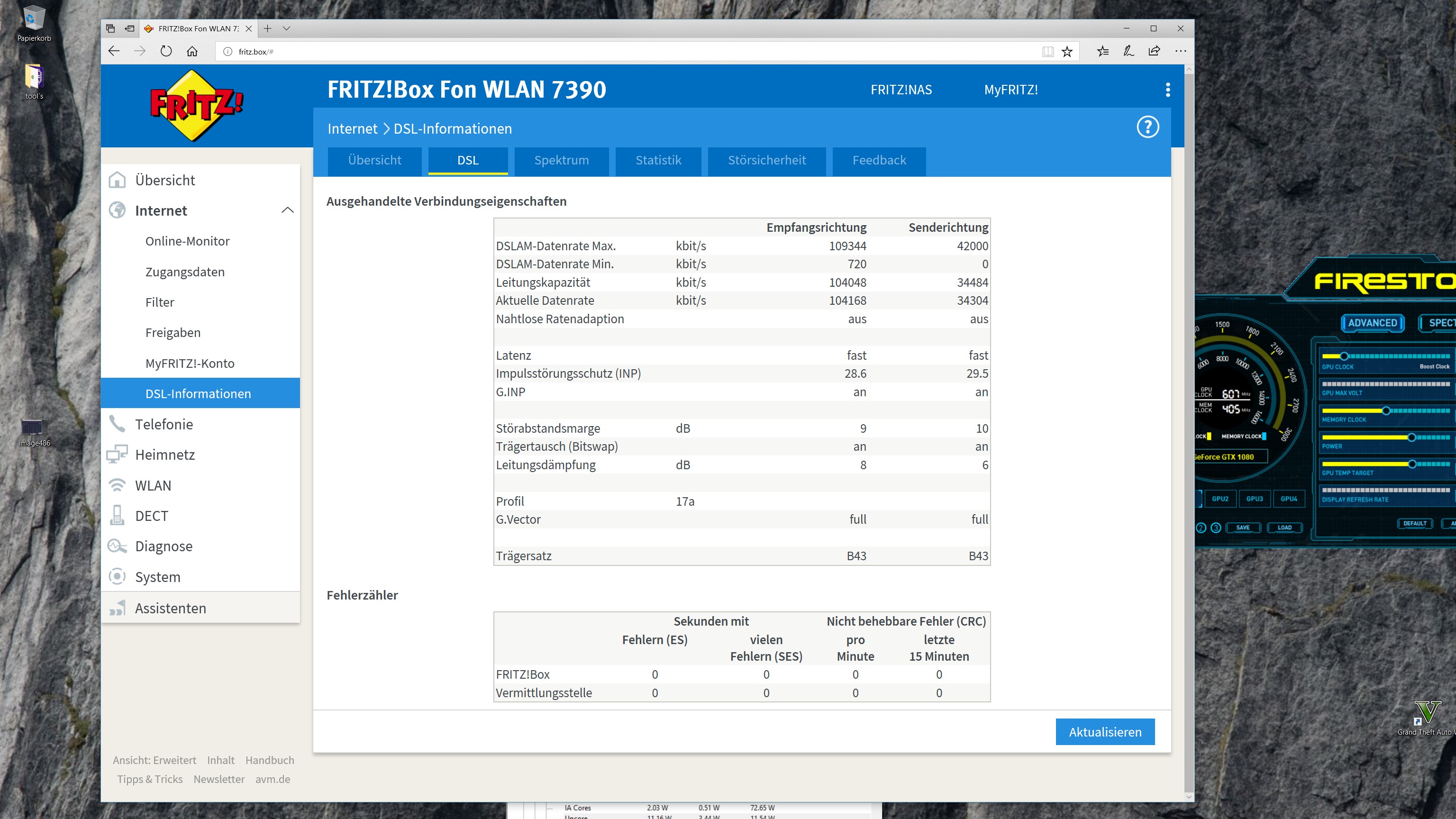1456x819 pixels.
Task: Open the reading view book icon
Action: pyautogui.click(x=1047, y=52)
